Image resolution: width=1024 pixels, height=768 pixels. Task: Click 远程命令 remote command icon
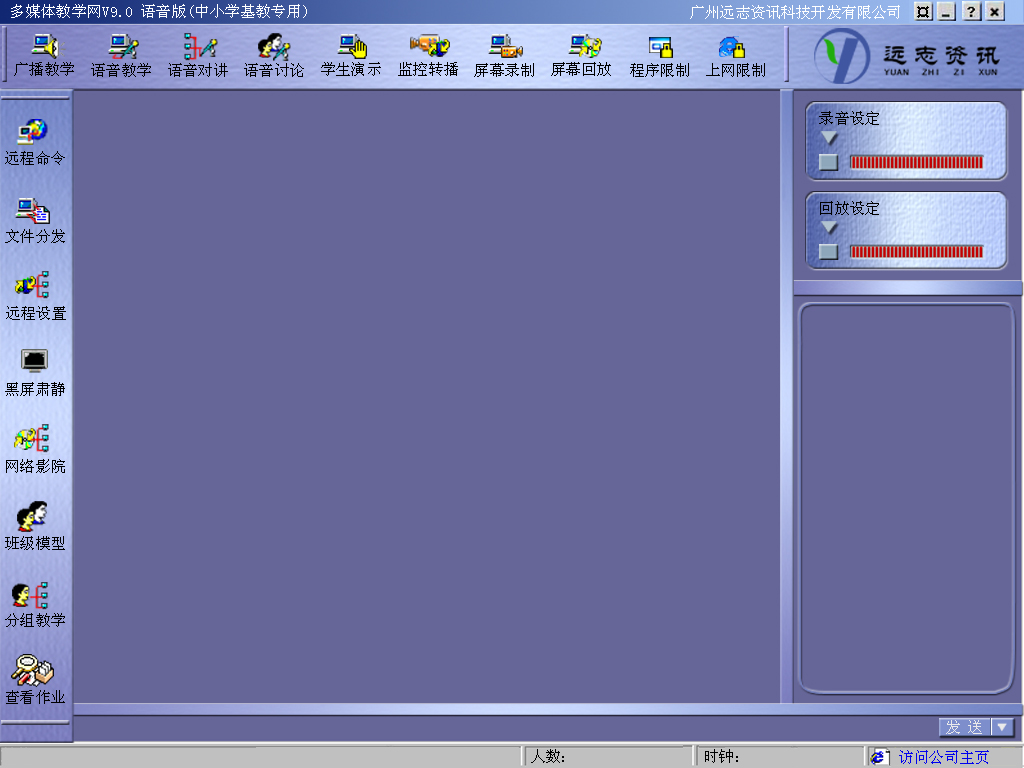point(35,142)
